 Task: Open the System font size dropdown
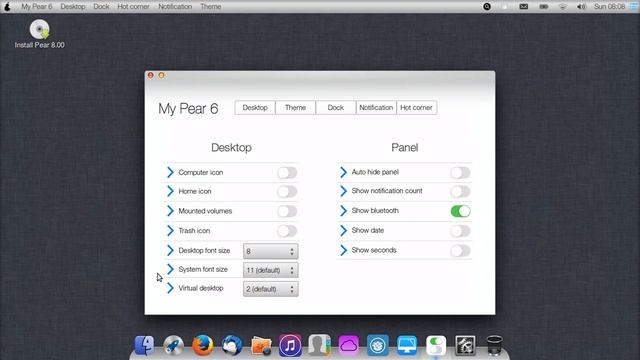pyautogui.click(x=271, y=270)
